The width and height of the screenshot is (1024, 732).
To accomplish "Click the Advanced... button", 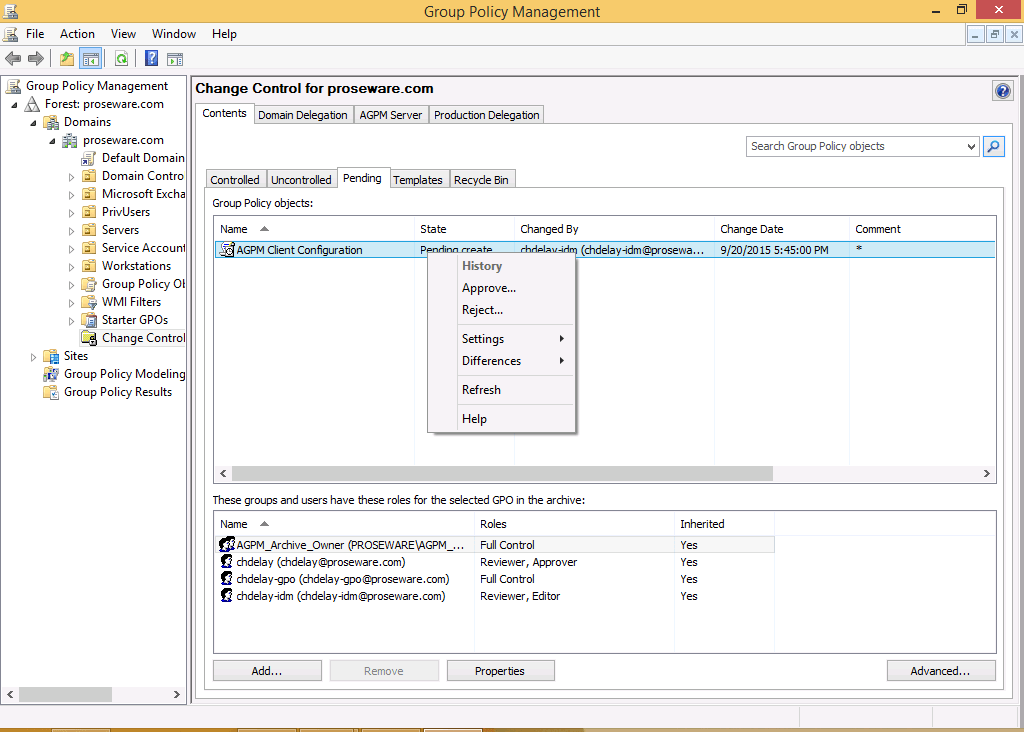I will pyautogui.click(x=940, y=671).
